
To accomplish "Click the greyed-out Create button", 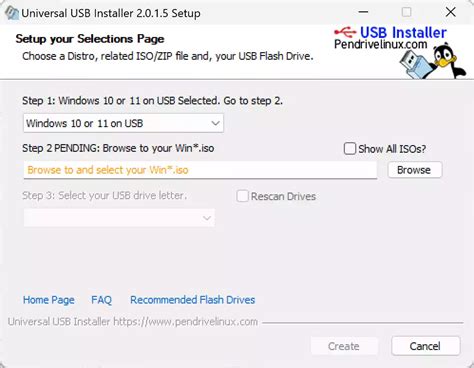I will [344, 346].
